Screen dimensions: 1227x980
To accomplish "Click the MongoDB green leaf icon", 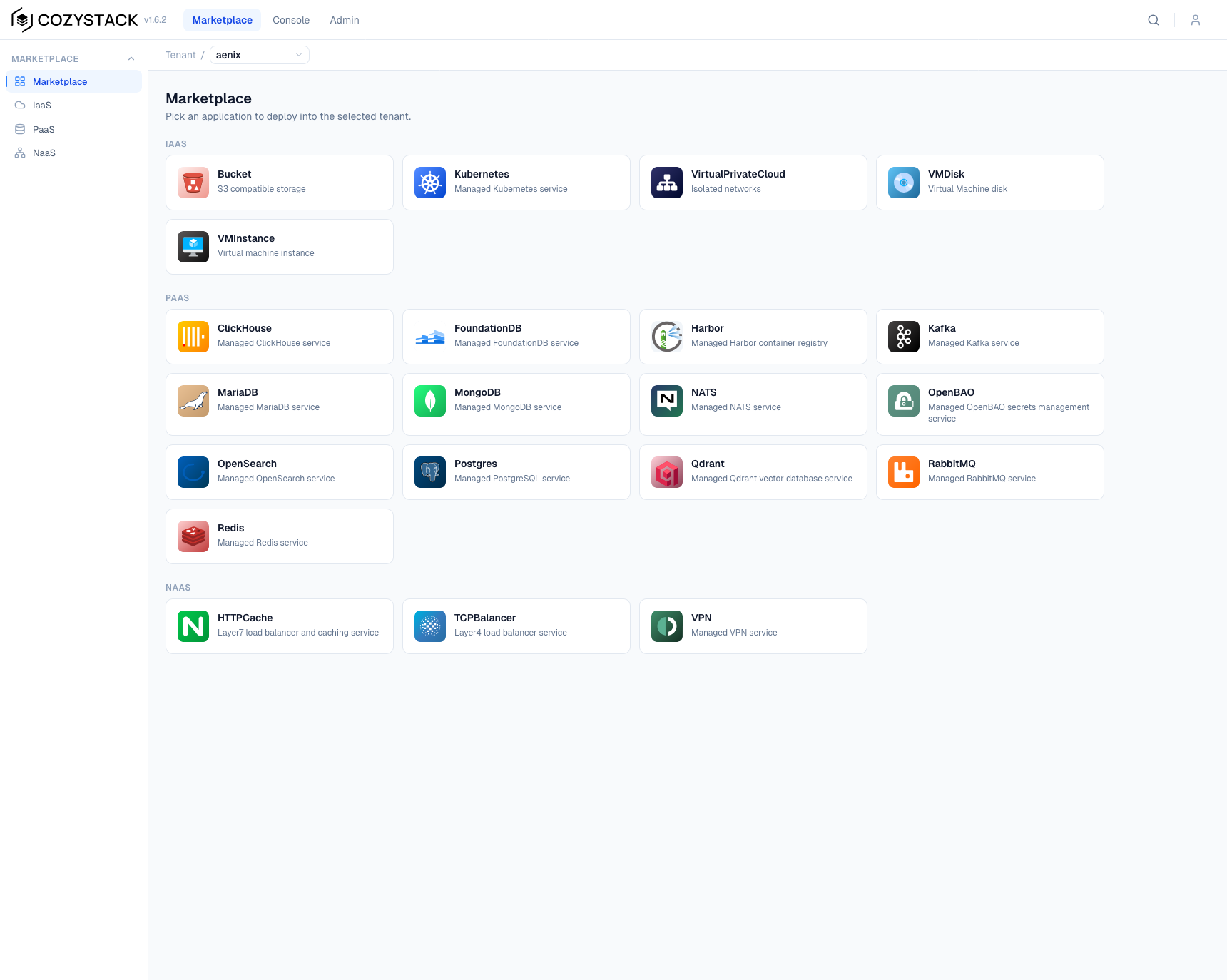I will 430,401.
